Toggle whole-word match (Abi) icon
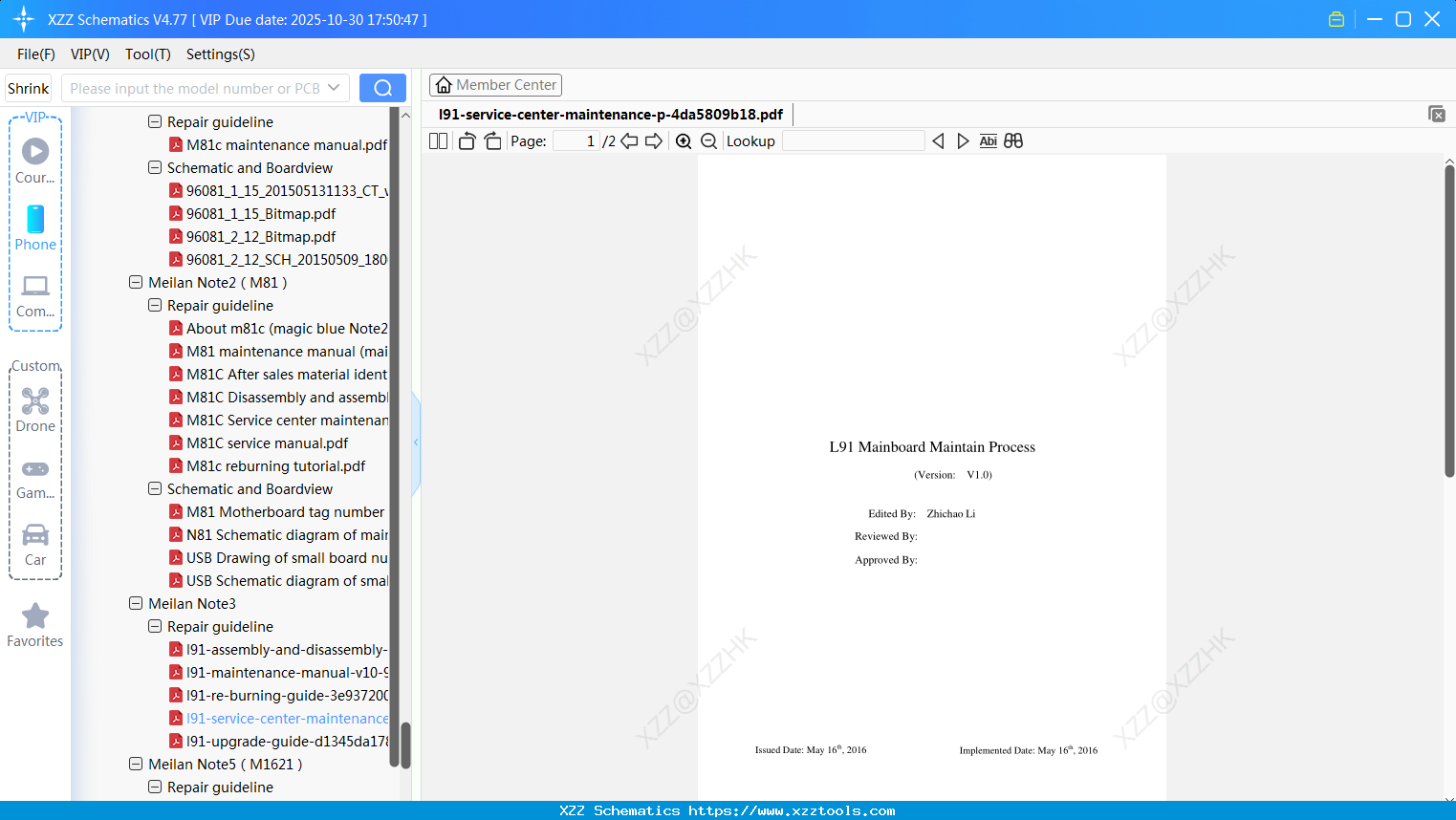This screenshot has width=1456, height=820. point(989,141)
